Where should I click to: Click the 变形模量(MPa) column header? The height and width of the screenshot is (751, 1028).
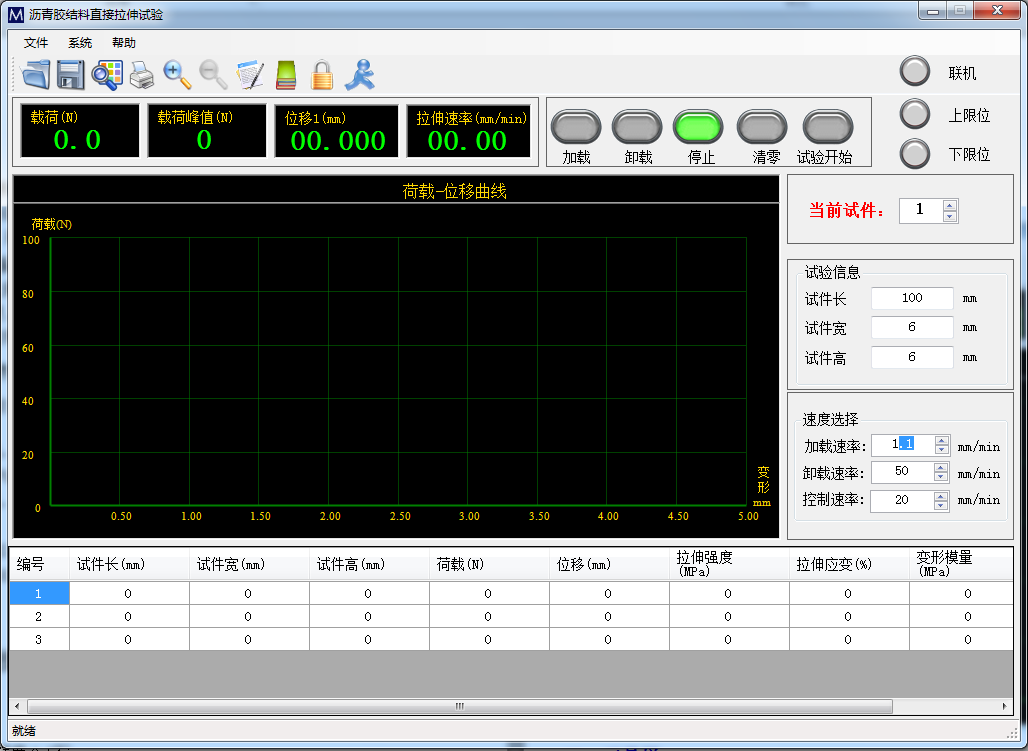coord(961,564)
